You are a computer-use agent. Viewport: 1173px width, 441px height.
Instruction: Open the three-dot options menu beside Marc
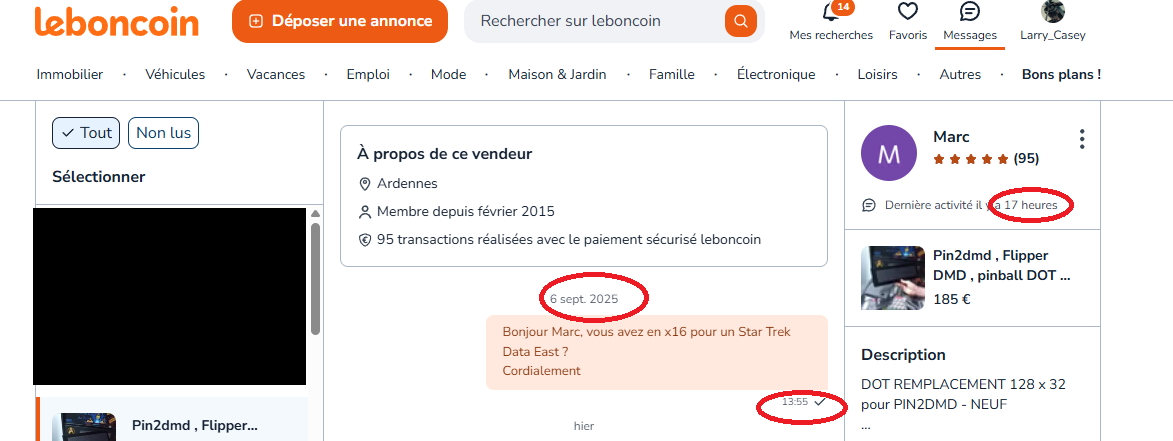tap(1082, 139)
